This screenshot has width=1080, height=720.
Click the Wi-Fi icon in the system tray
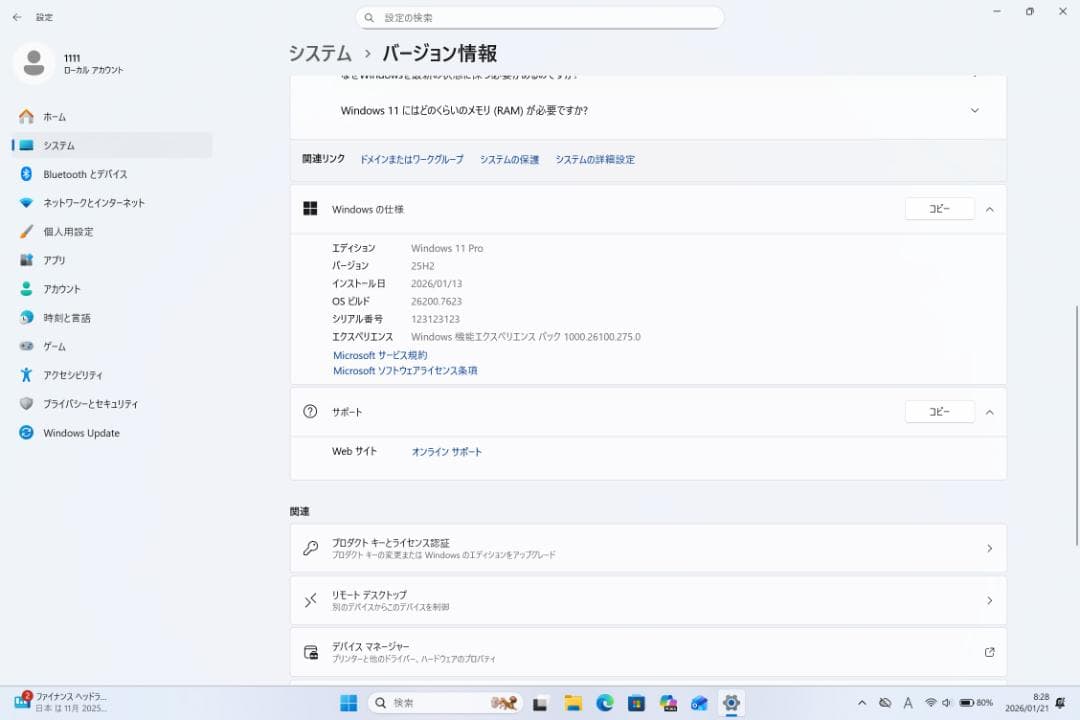point(931,702)
